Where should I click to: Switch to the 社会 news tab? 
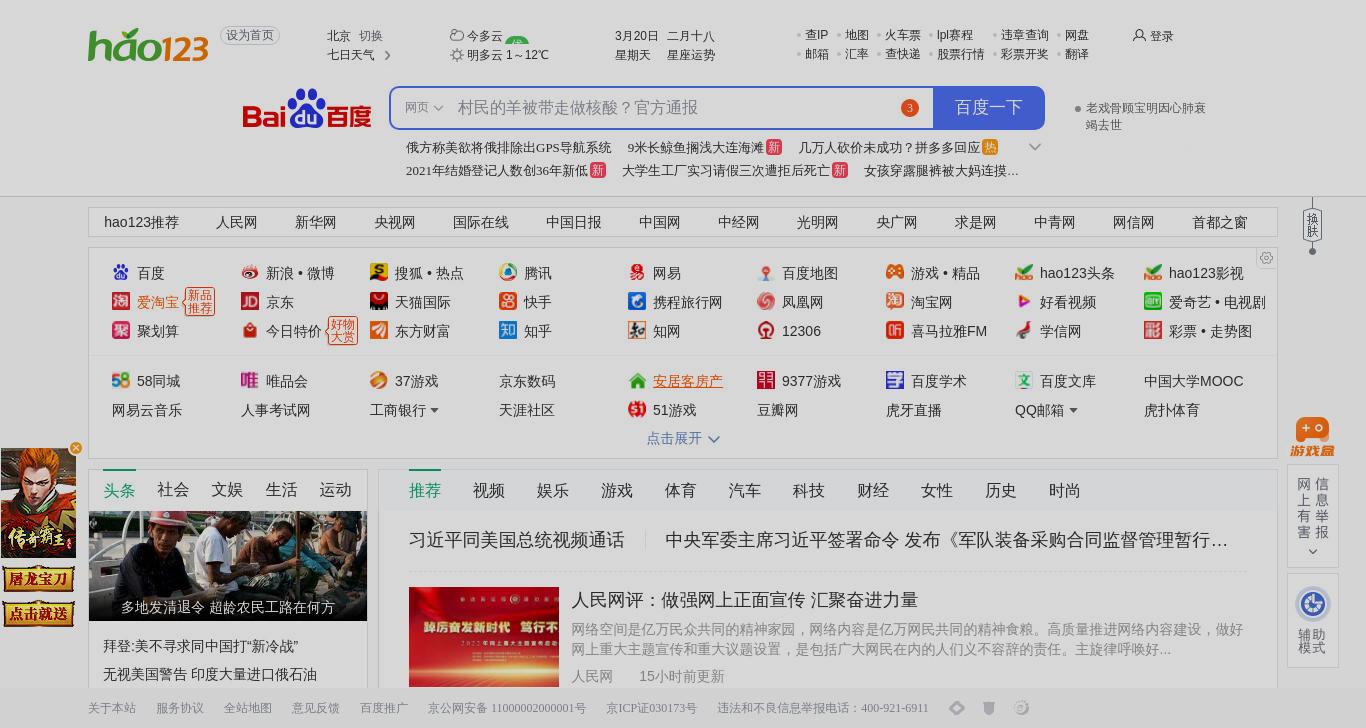click(x=173, y=489)
